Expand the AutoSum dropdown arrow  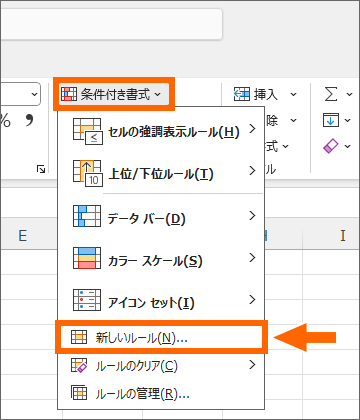point(349,95)
